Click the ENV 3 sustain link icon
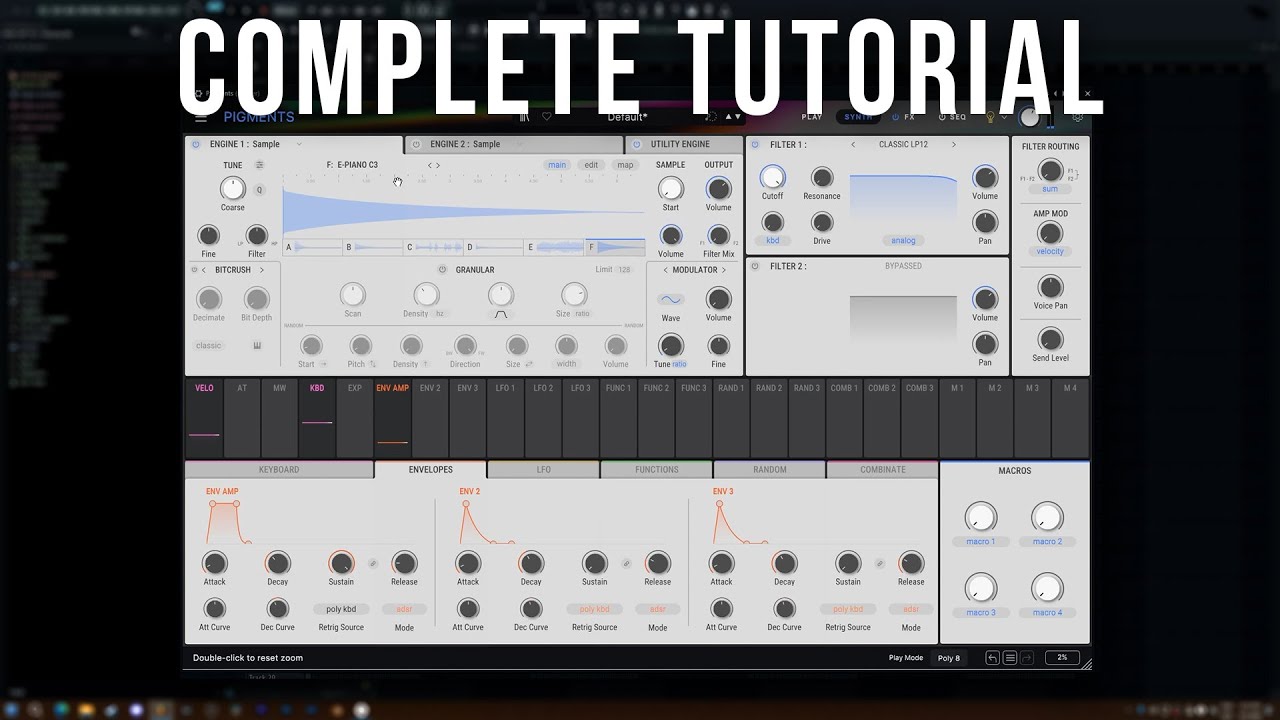The width and height of the screenshot is (1280, 720). pos(880,564)
